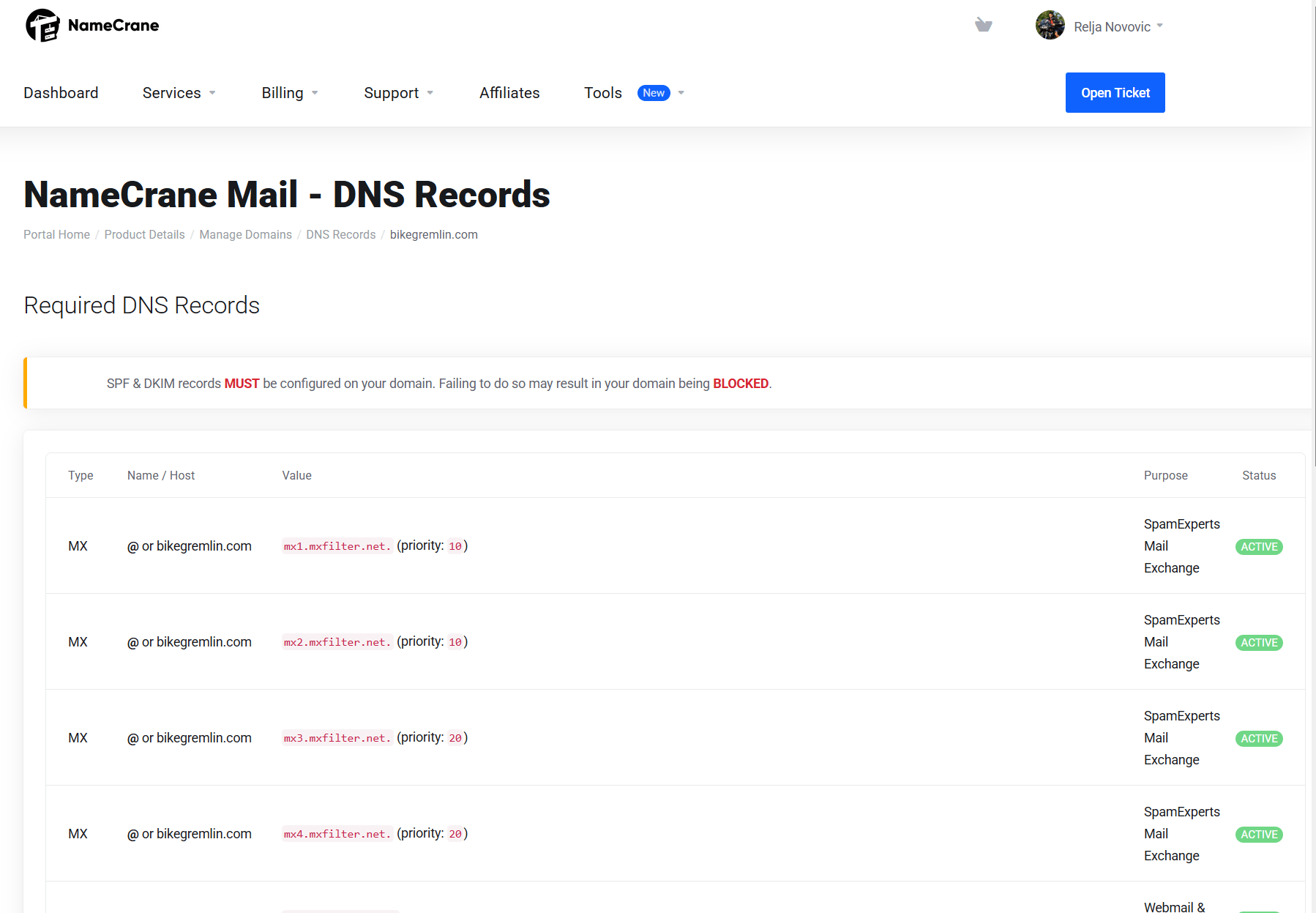Click the Name / Host column header
Screen dimensions: 1316x913
[161, 475]
